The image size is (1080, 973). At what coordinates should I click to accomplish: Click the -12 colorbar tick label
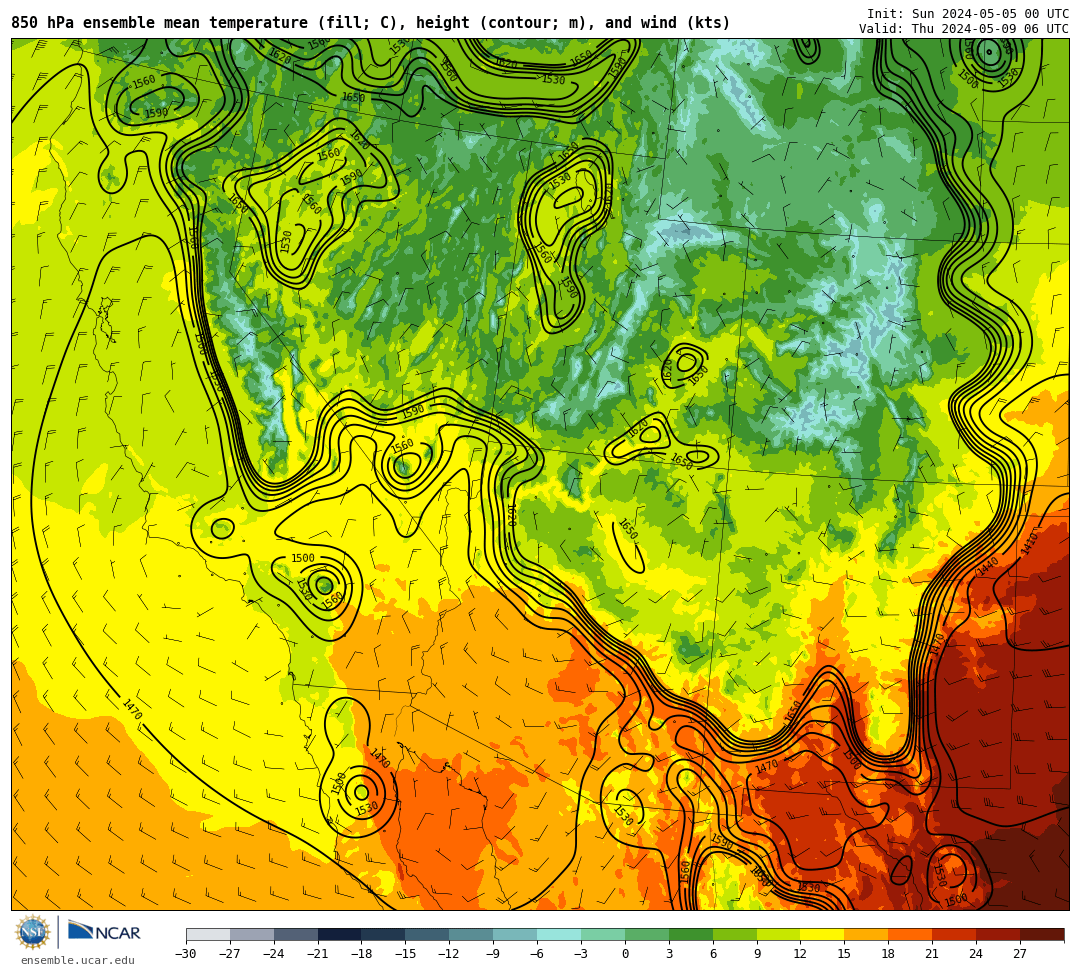(450, 954)
